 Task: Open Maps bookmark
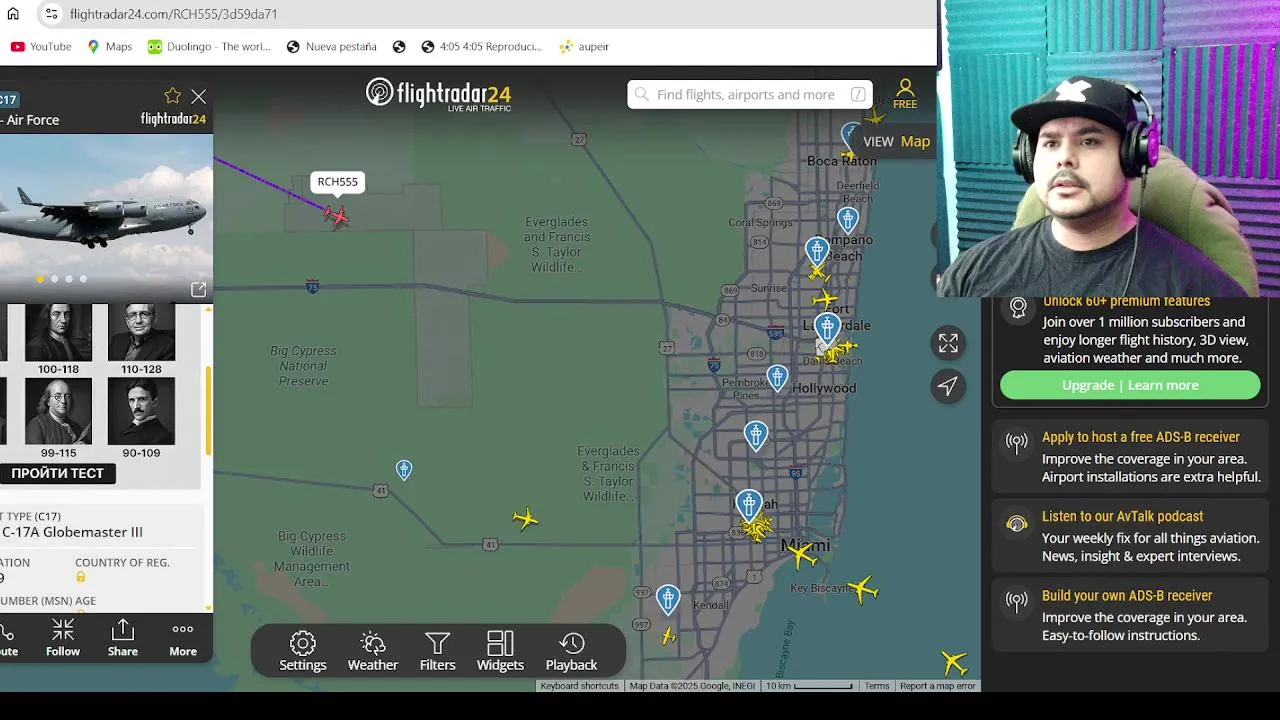(x=110, y=46)
